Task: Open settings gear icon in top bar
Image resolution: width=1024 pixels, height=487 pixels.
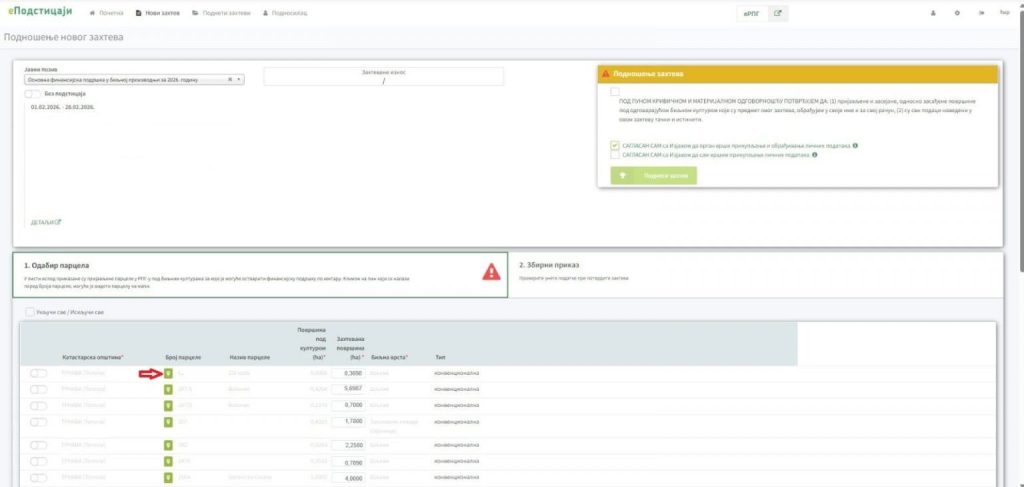Action: pyautogui.click(x=957, y=13)
